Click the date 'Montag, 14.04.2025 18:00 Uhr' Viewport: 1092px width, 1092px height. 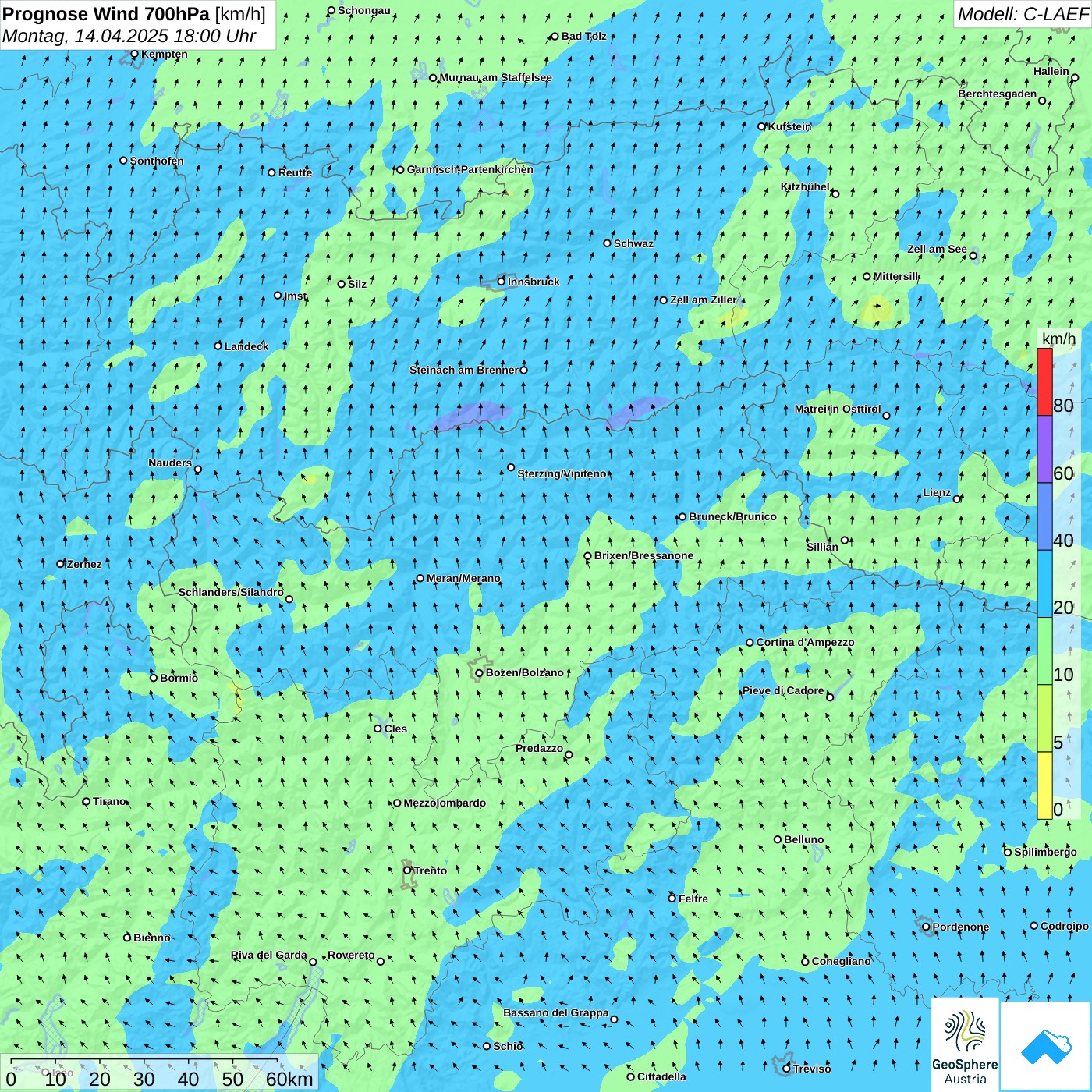[129, 36]
